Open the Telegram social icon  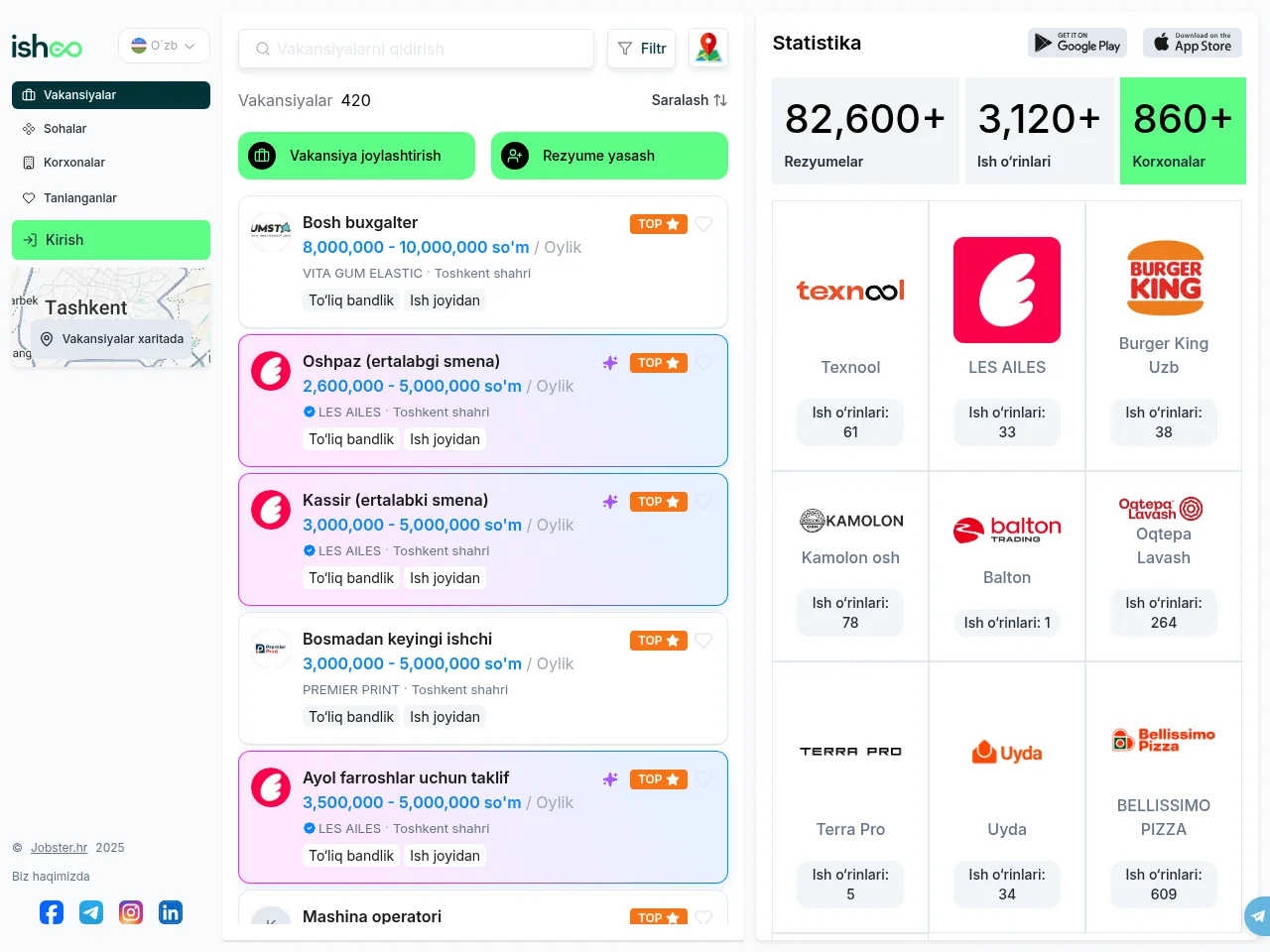[x=91, y=912]
